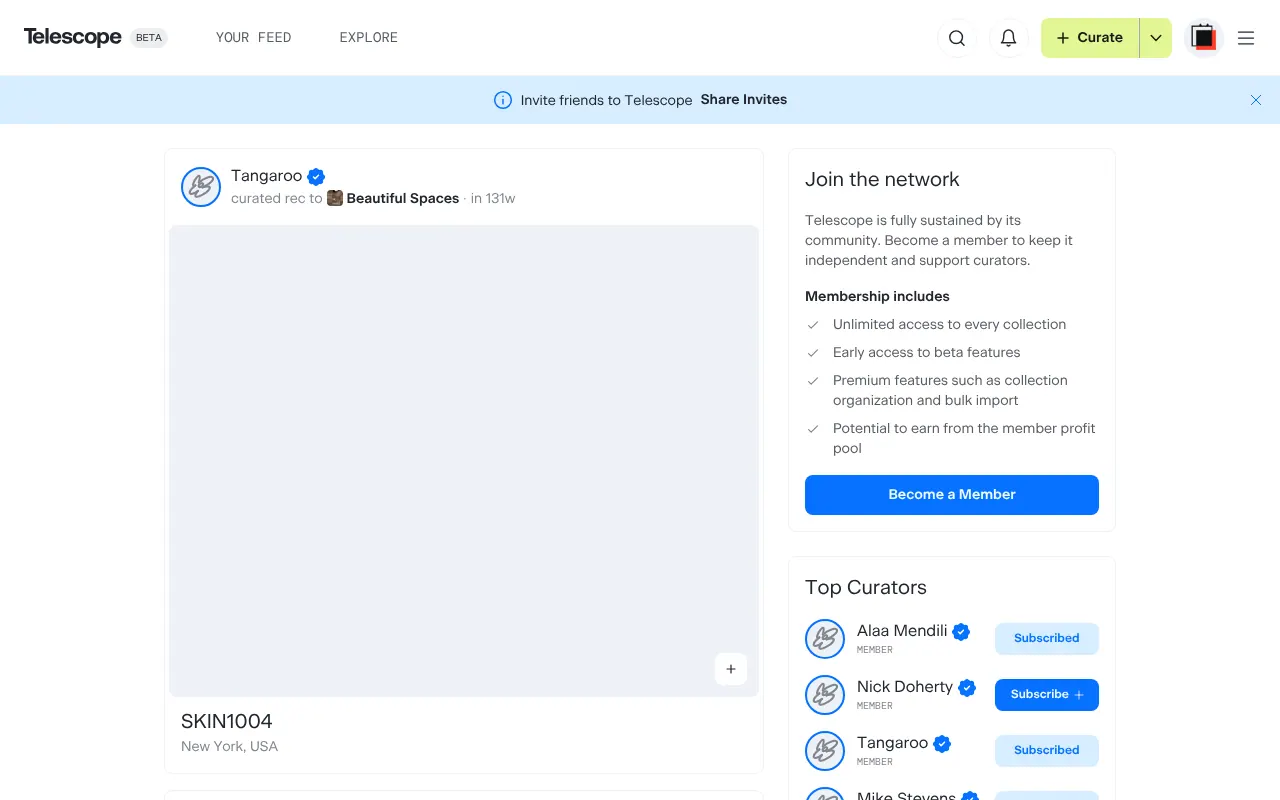Image resolution: width=1280 pixels, height=800 pixels.
Task: Click Alaa Mendili's name
Action: 902,631
